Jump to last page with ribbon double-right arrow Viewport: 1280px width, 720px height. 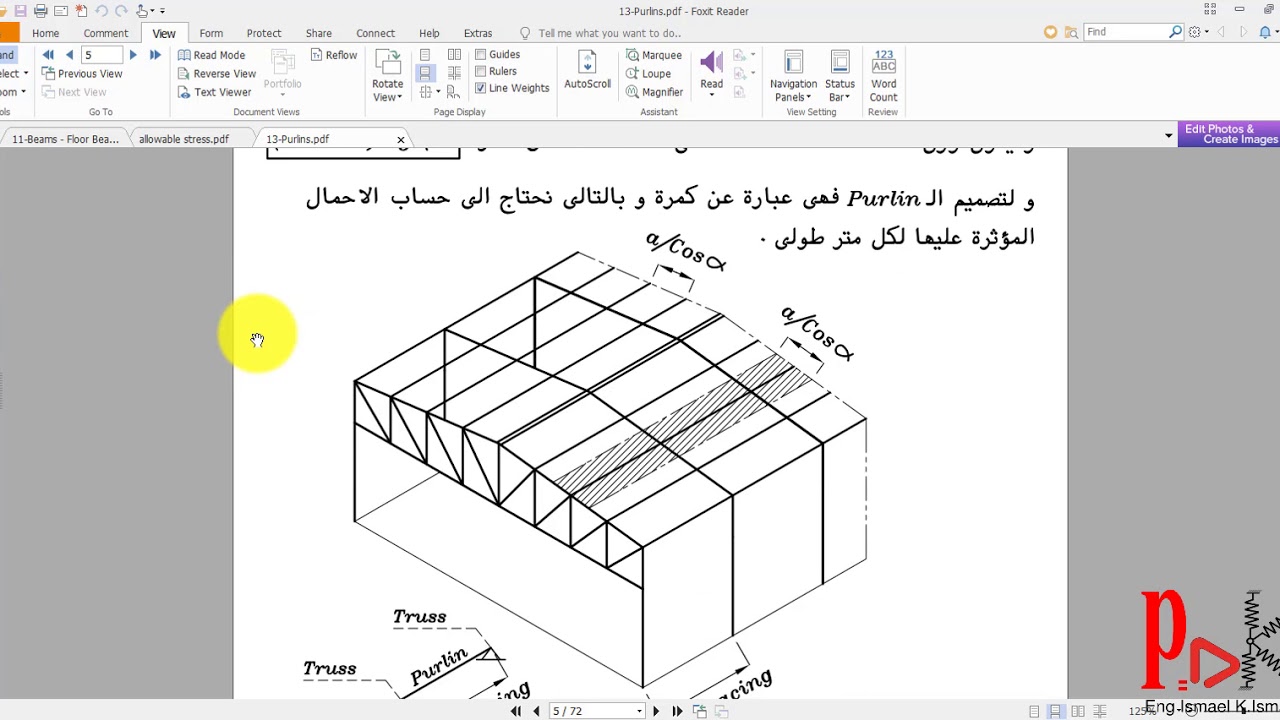(x=155, y=55)
